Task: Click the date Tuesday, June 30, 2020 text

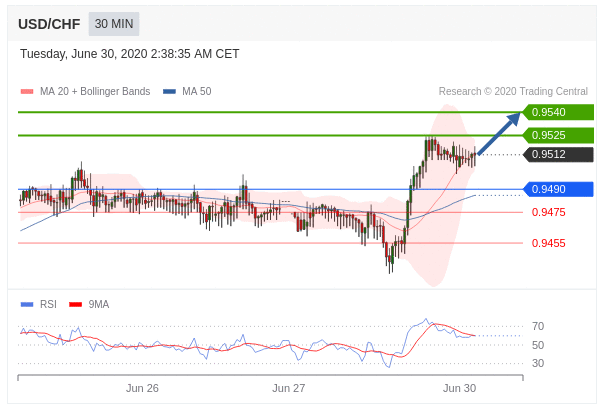Action: [x=129, y=54]
